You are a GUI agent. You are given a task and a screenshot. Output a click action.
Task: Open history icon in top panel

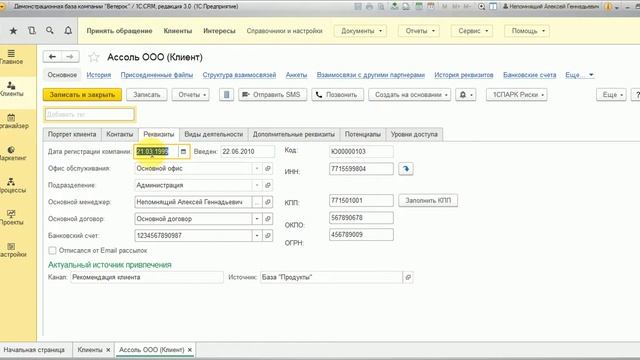click(x=32, y=31)
